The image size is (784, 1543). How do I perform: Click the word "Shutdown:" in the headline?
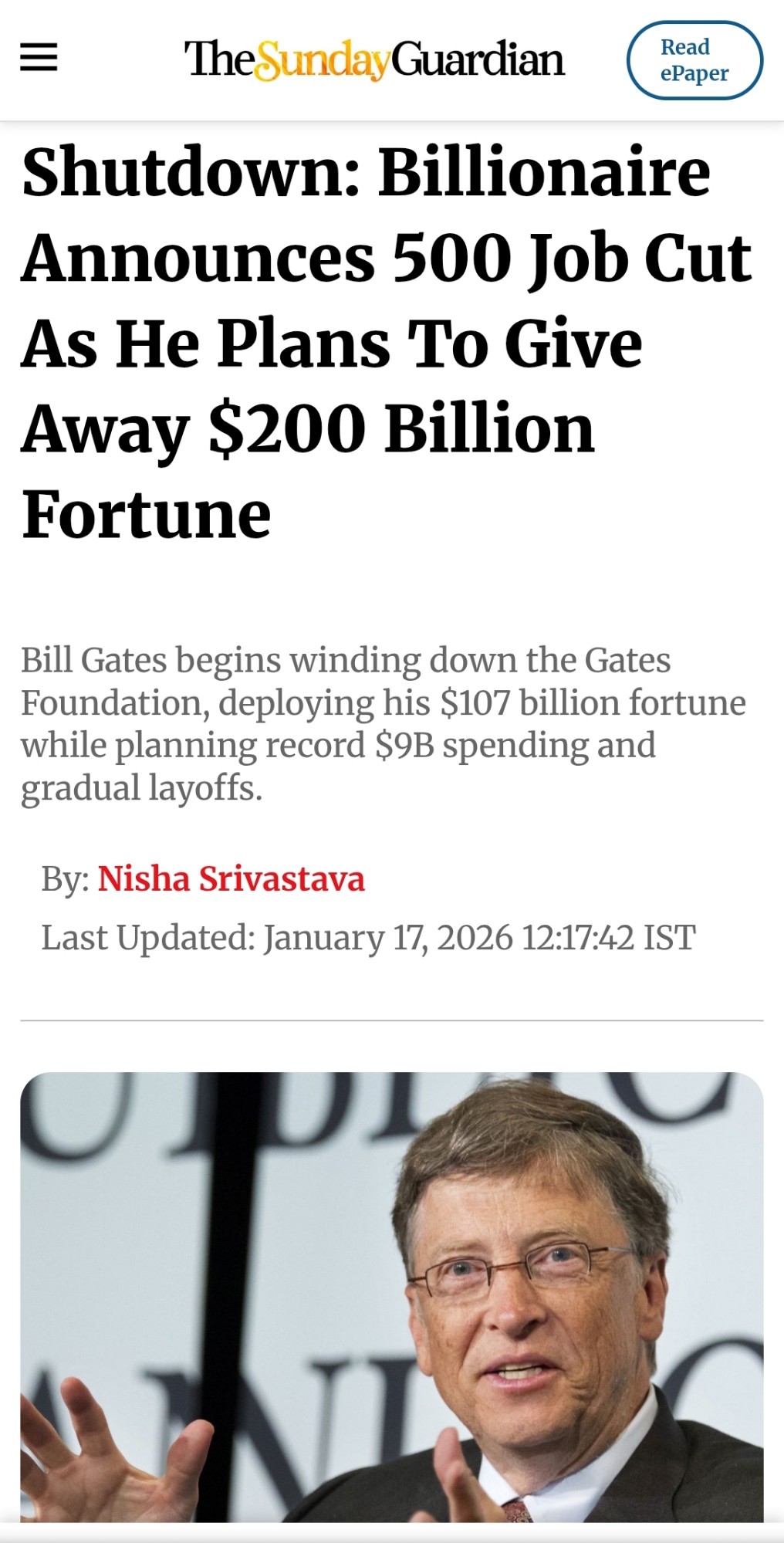tap(191, 171)
